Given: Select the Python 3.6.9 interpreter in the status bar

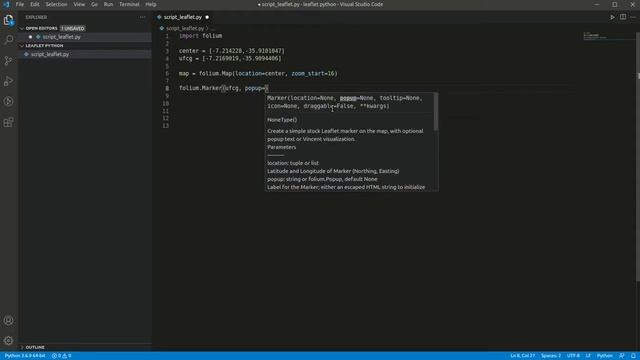Looking at the screenshot, I should [25, 356].
